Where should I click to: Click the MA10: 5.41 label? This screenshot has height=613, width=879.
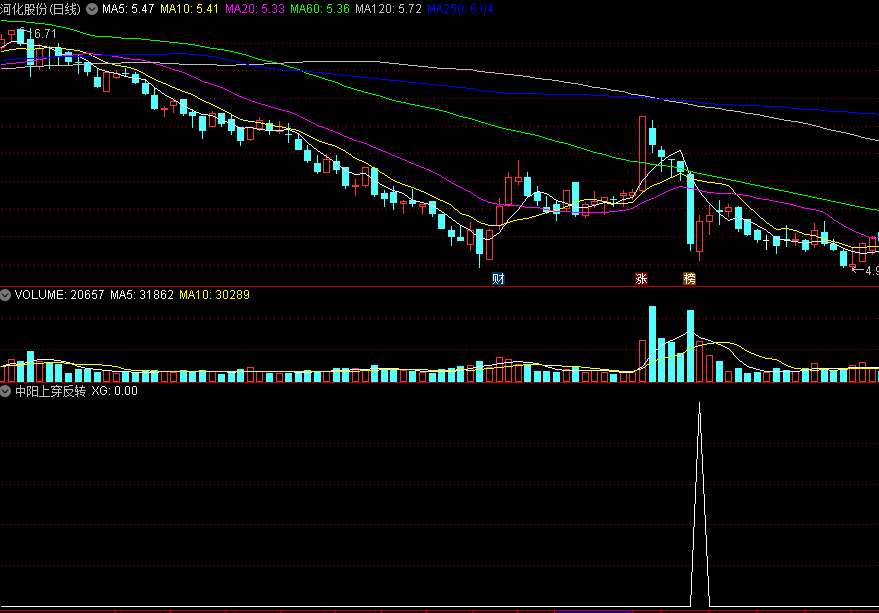(189, 9)
